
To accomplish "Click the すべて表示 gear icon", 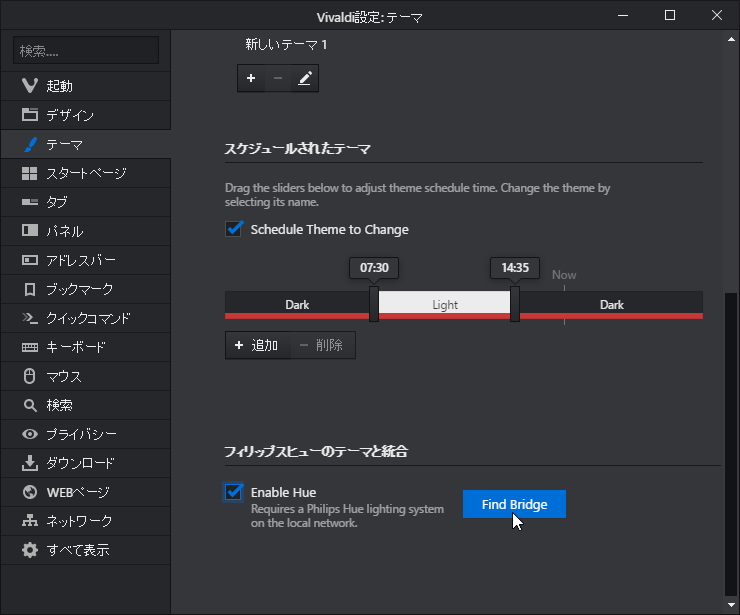I will pos(30,550).
